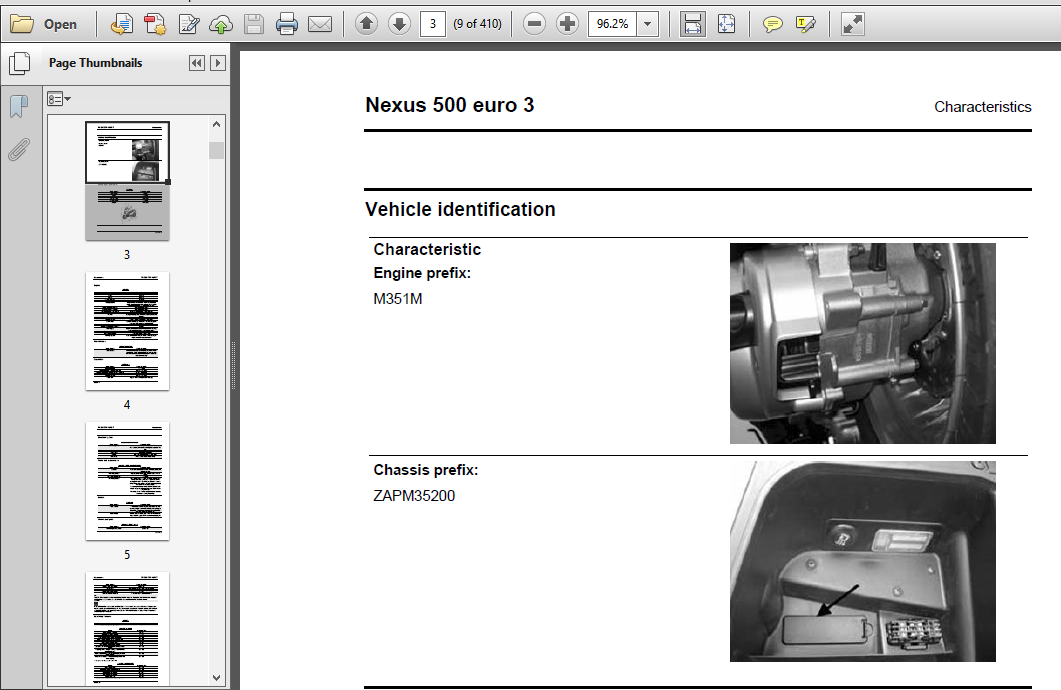Click the thumbnails scrollbar up arrow
The height and width of the screenshot is (690, 1061).
(x=217, y=124)
